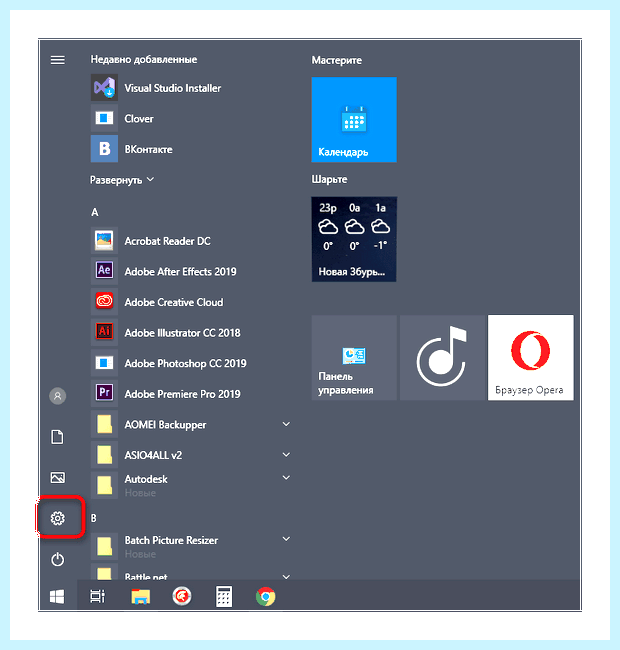Expand the Battle.net folder chevron
The image size is (620, 650).
[x=286, y=576]
